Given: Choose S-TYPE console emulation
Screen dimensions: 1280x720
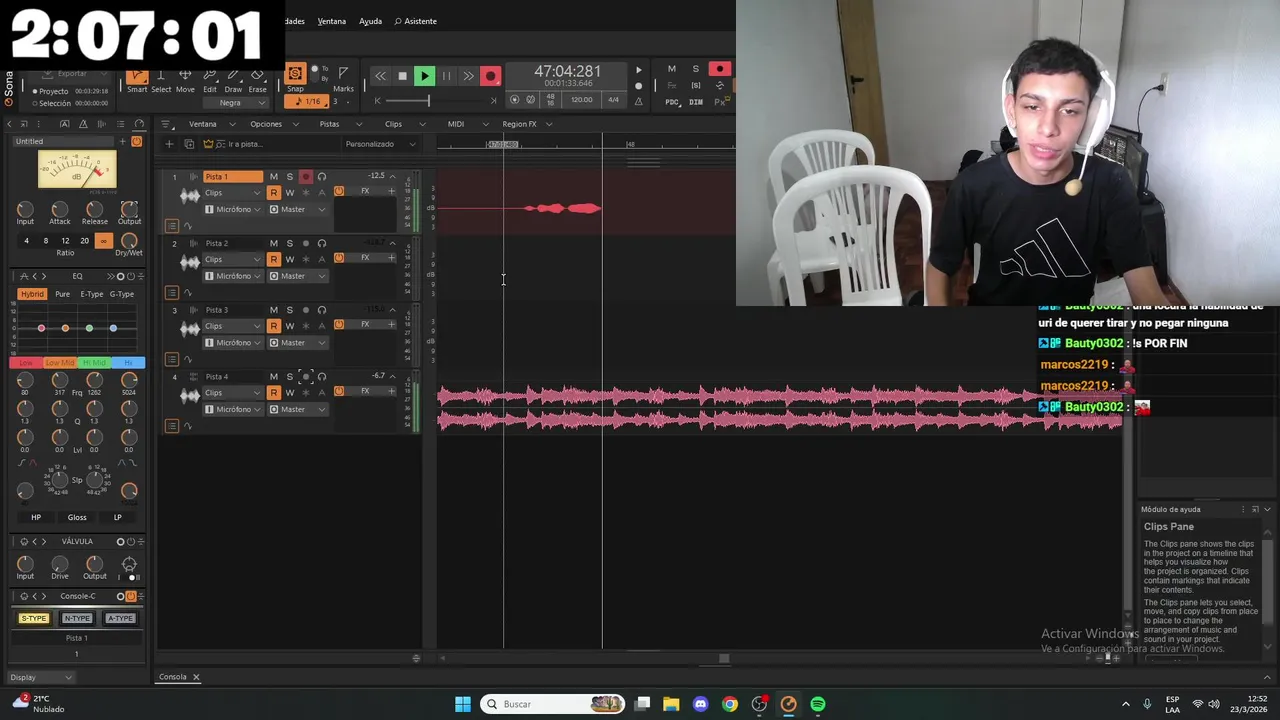Looking at the screenshot, I should (x=34, y=618).
